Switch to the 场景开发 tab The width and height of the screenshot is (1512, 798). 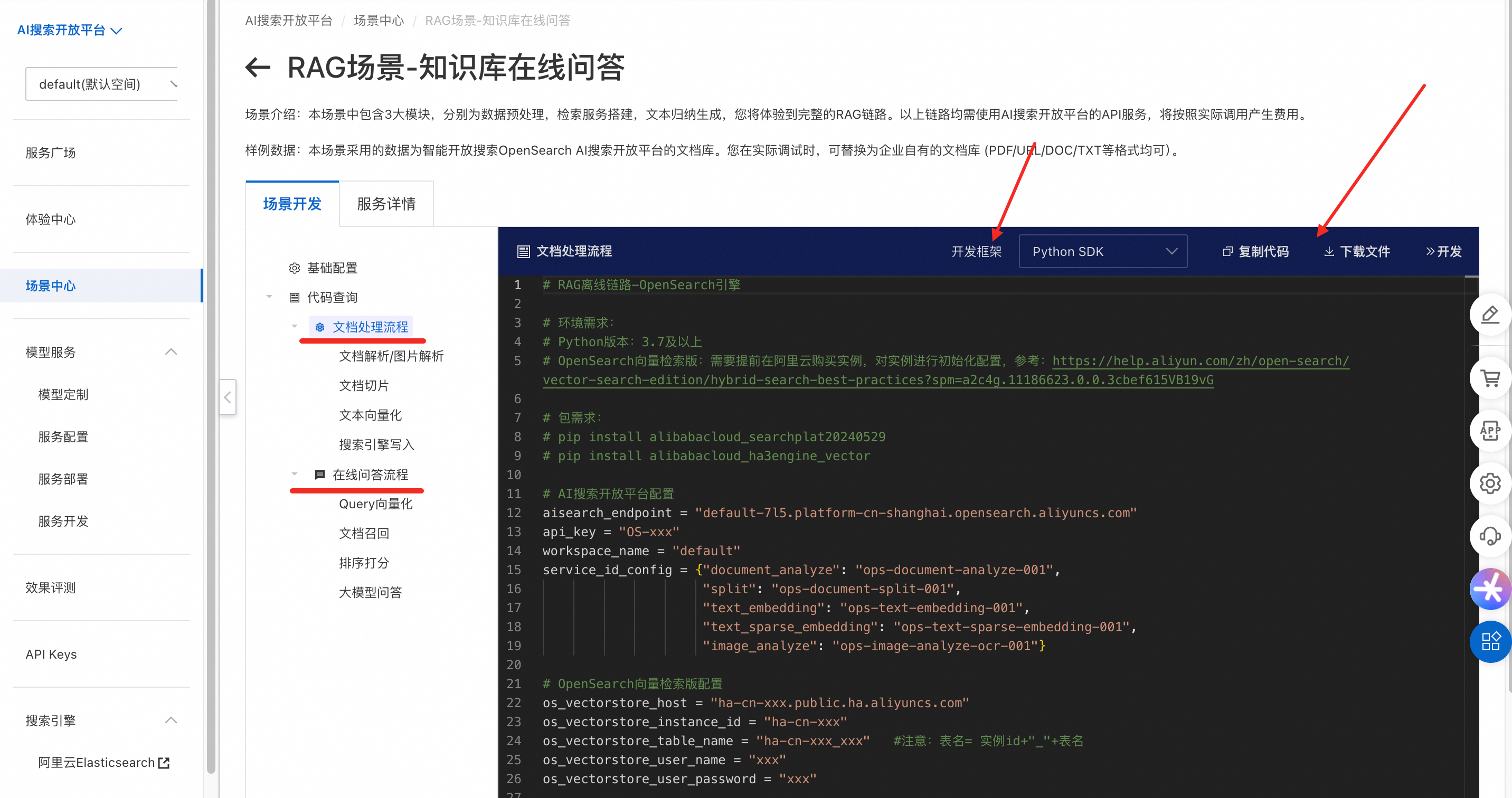point(292,204)
